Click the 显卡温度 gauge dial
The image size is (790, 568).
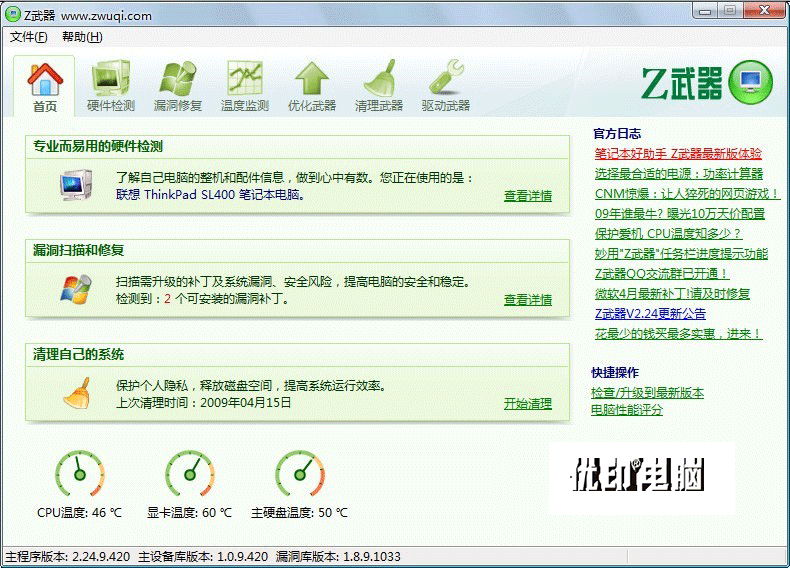[190, 474]
